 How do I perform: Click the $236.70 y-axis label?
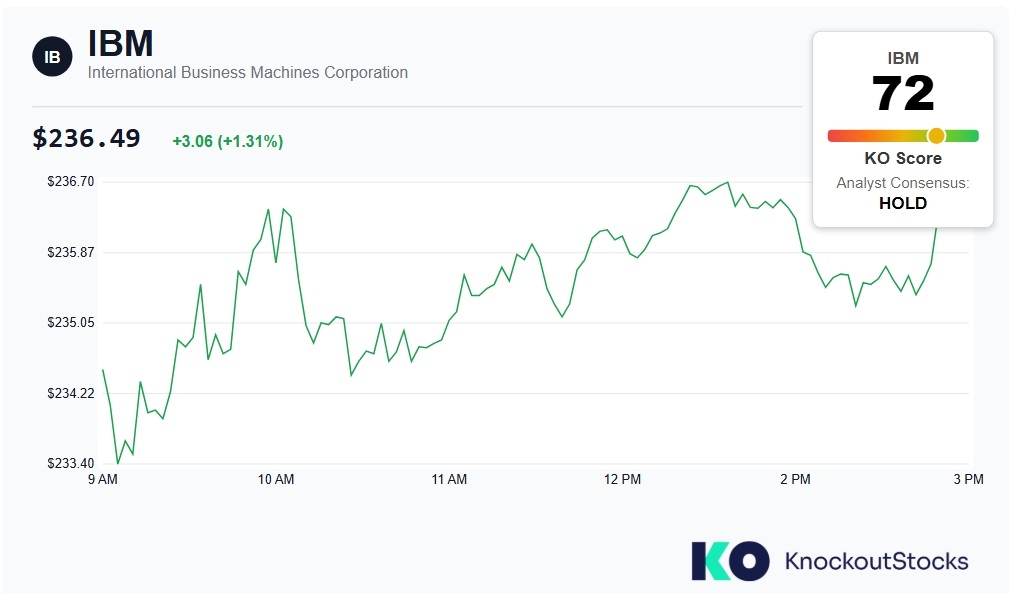click(70, 181)
